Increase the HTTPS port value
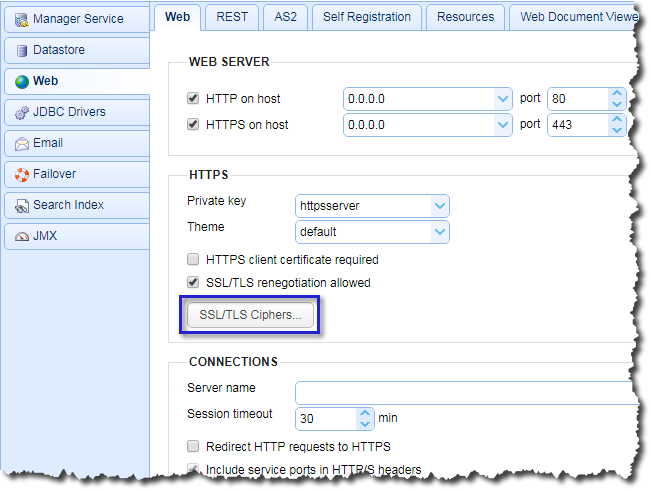This screenshot has height=490, width=650. (x=617, y=119)
